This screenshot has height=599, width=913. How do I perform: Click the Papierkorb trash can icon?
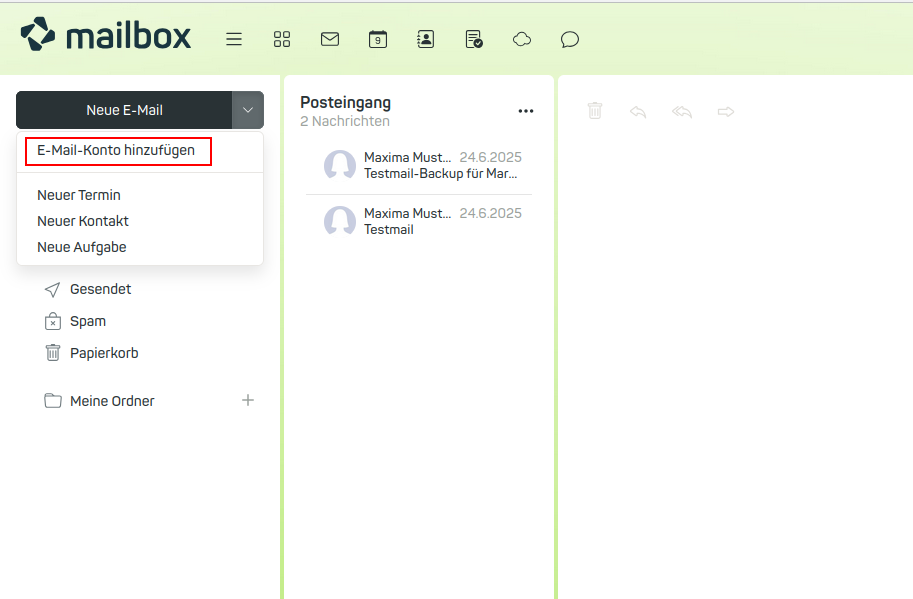click(x=52, y=353)
